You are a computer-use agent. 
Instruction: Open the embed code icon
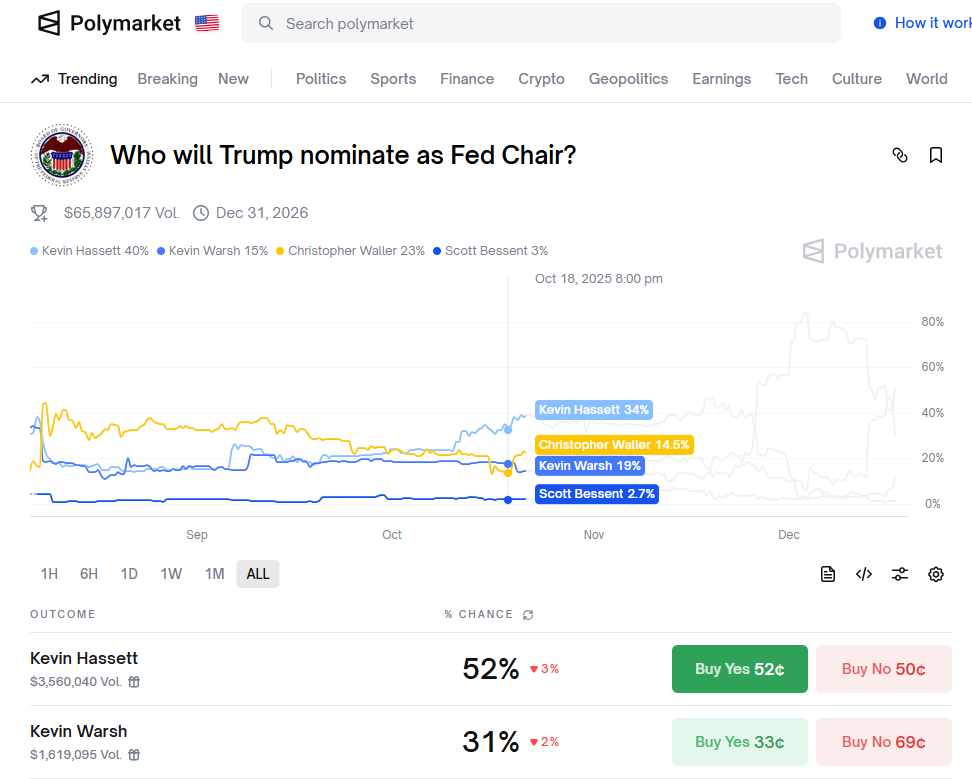coord(864,574)
